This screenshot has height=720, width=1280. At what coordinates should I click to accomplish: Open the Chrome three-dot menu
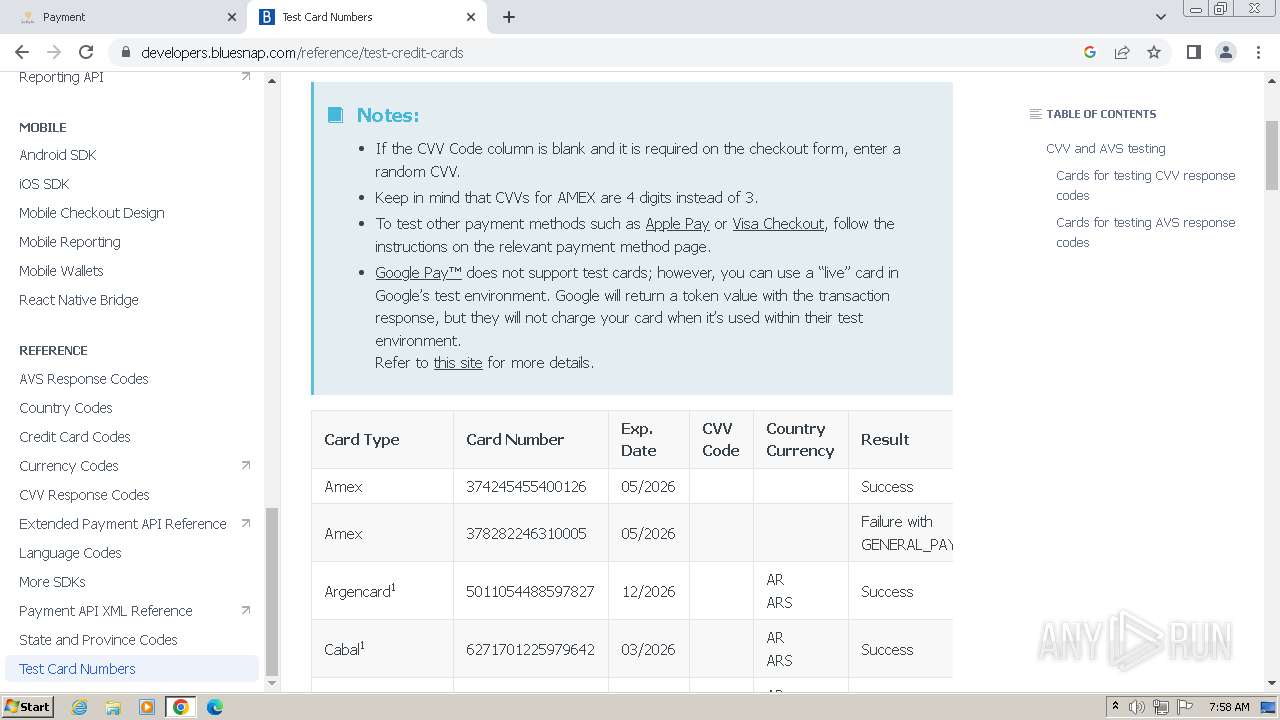coord(1258,52)
